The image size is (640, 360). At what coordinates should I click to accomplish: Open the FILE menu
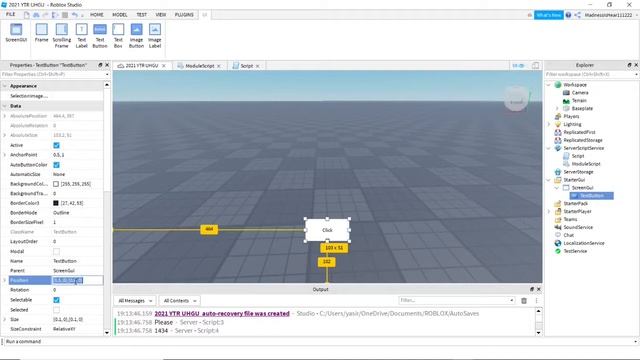[11, 15]
